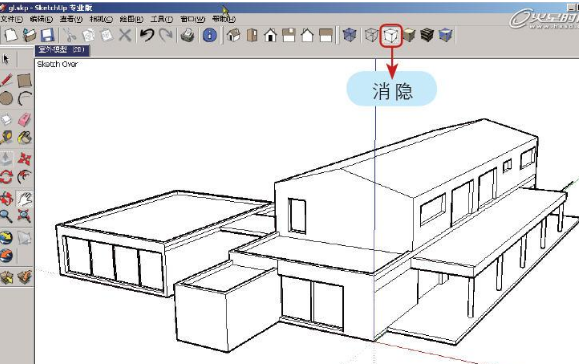Enable Shaded with Textures style
Viewport: 579px width, 364px height.
pyautogui.click(x=427, y=35)
